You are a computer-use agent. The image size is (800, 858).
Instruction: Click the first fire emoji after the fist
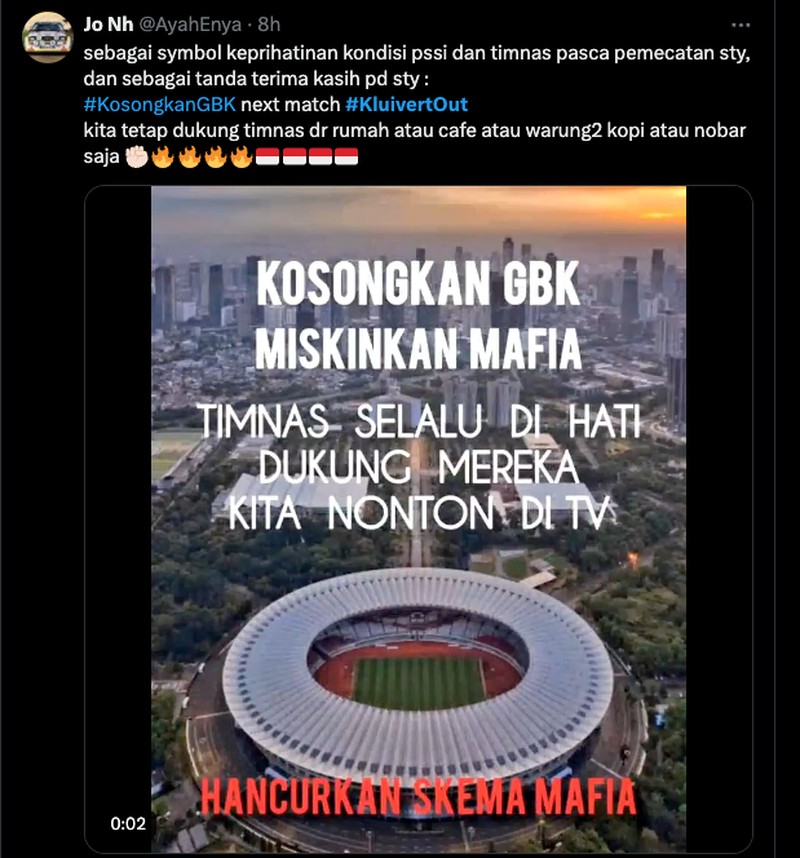[x=163, y=157]
